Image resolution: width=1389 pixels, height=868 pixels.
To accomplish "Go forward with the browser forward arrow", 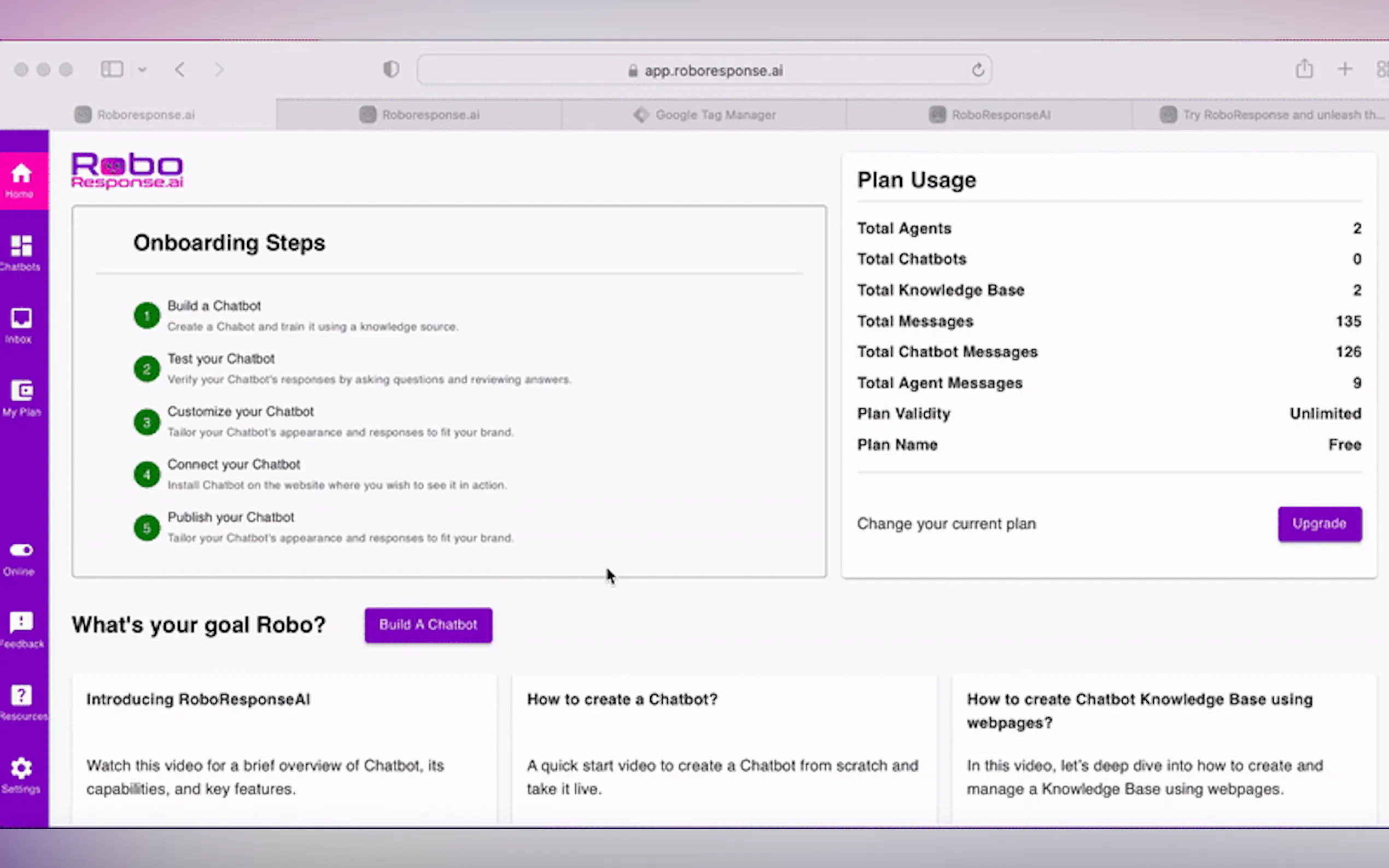I will click(x=219, y=70).
